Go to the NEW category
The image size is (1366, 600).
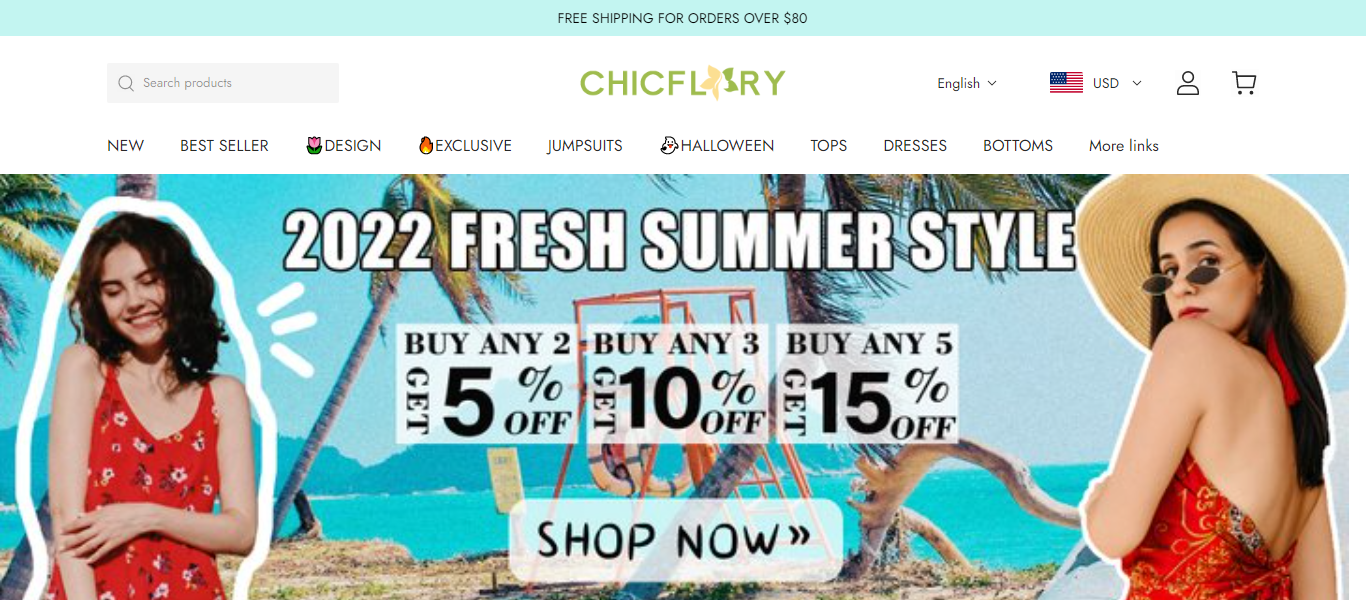tap(125, 146)
